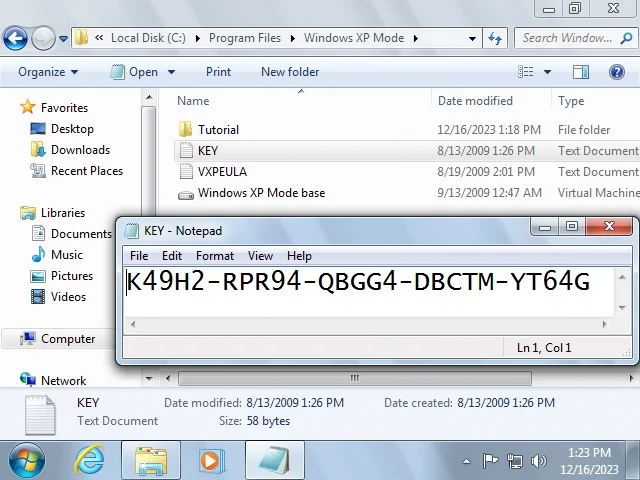The width and height of the screenshot is (640, 480).
Task: Sort by Date modified column header
Action: tap(475, 101)
